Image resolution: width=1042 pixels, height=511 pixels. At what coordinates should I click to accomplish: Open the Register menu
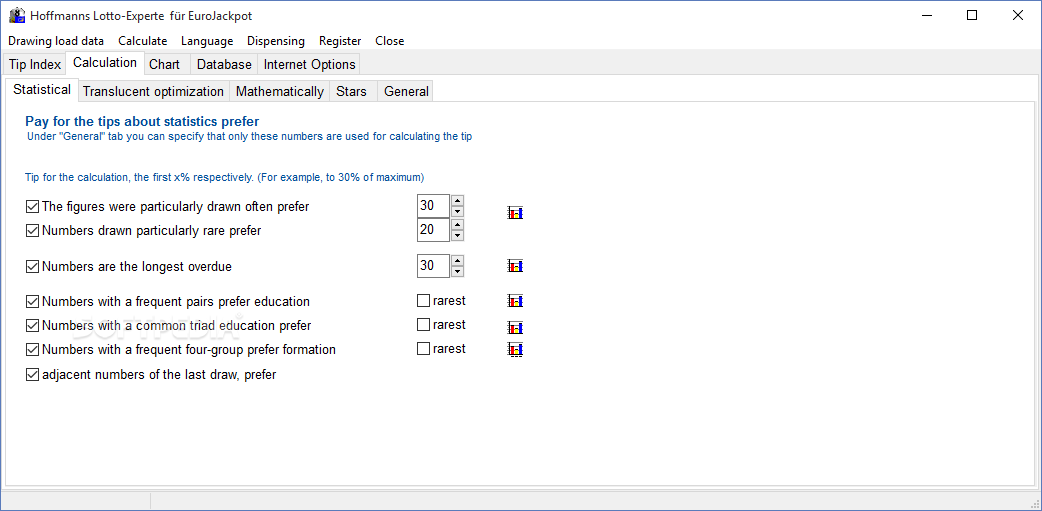(340, 41)
